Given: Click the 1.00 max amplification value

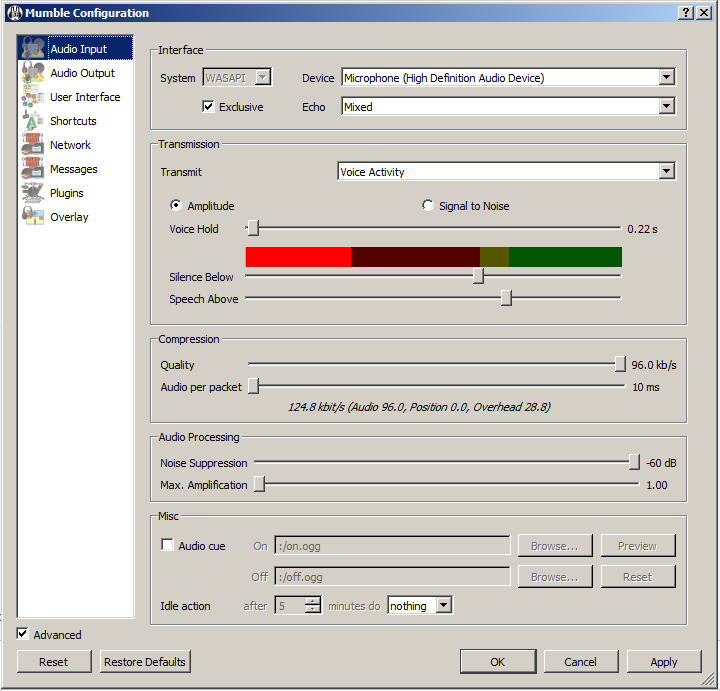Looking at the screenshot, I should click(x=656, y=485).
